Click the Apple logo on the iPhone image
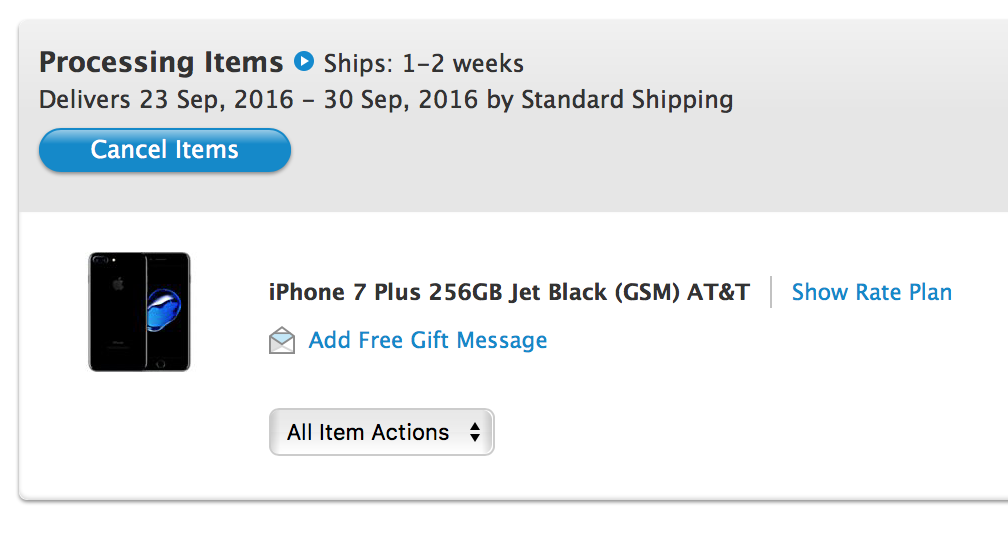 [118, 283]
